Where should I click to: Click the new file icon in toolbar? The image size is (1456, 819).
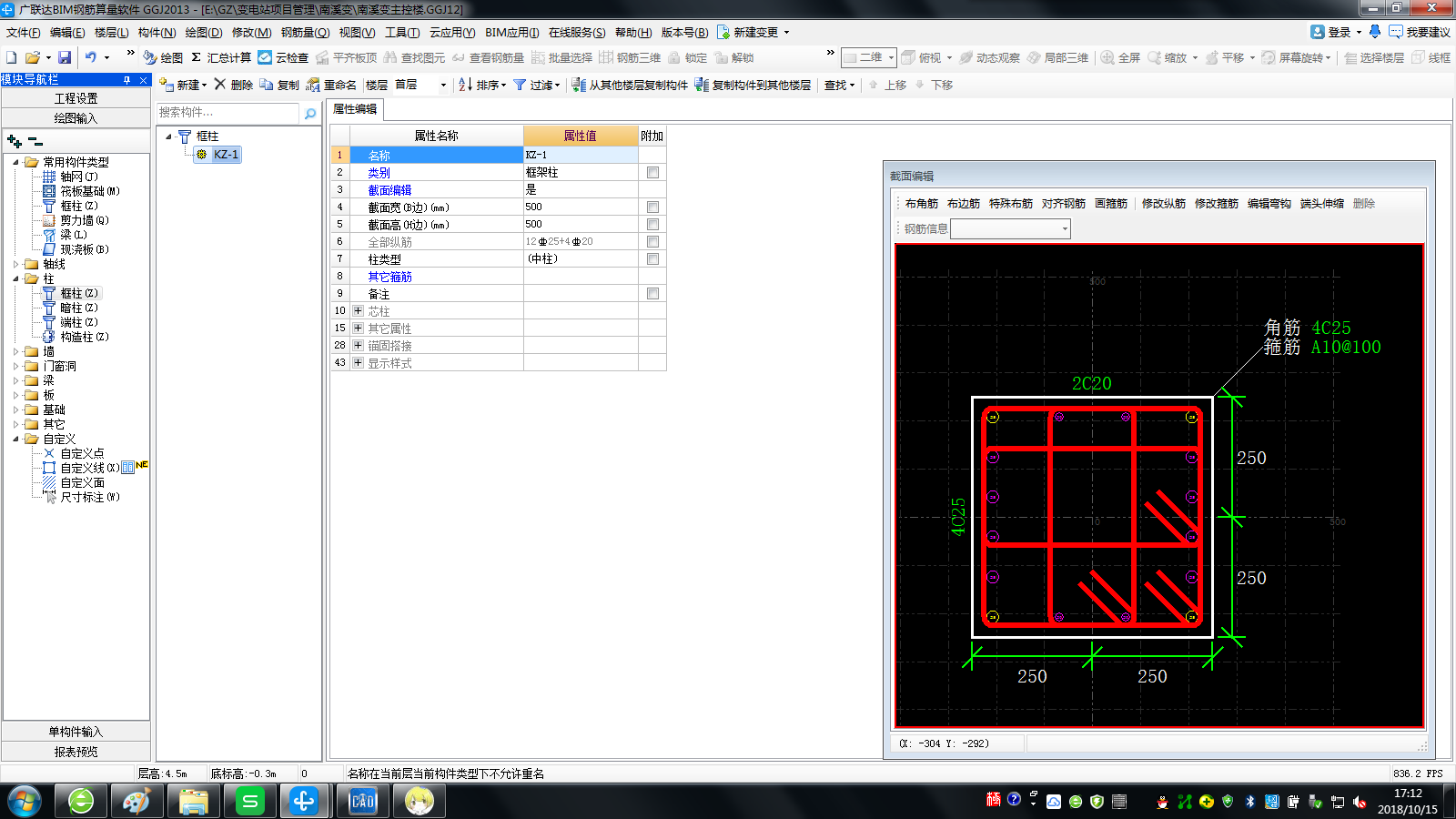coord(12,57)
